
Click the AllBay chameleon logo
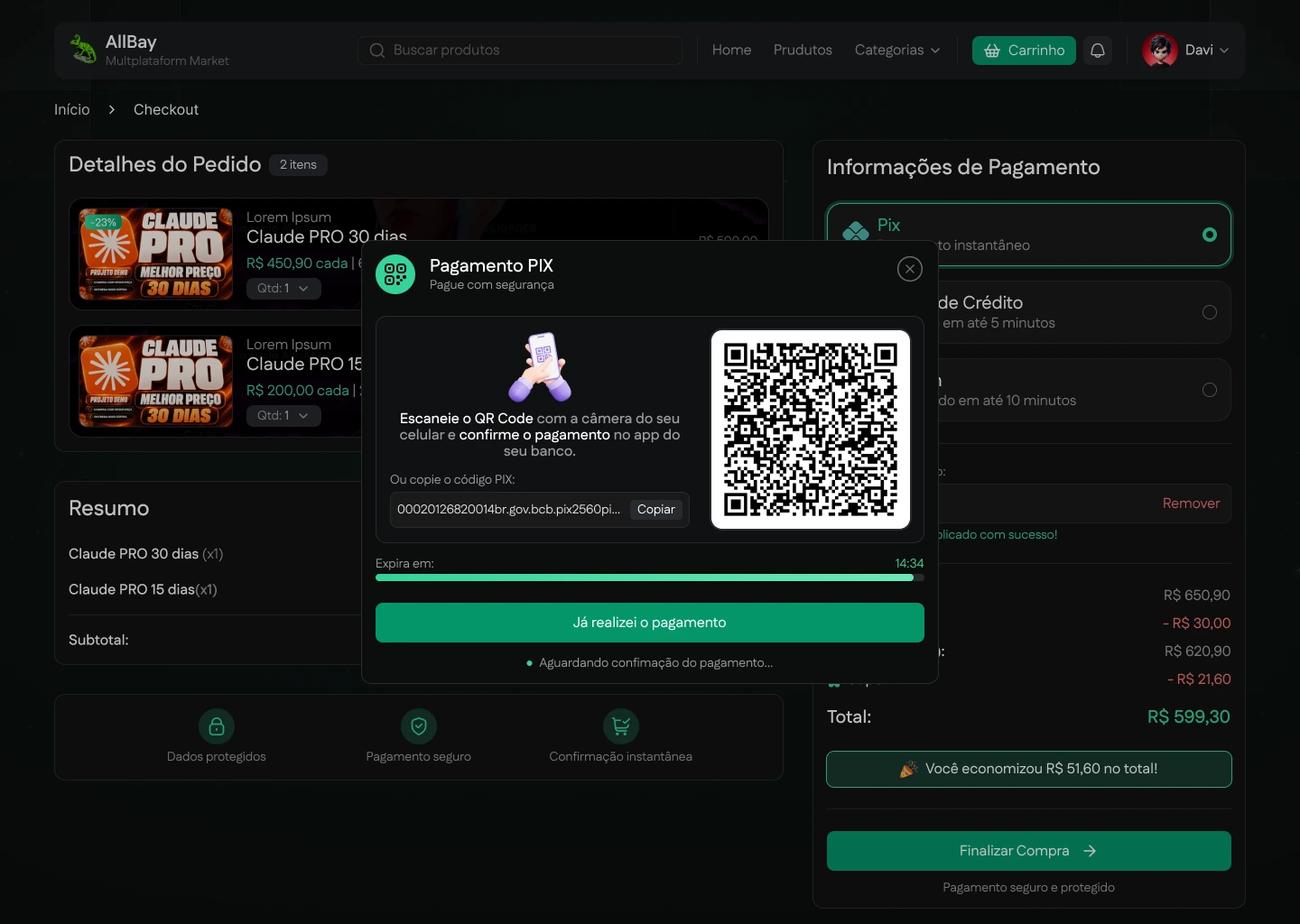[83, 50]
